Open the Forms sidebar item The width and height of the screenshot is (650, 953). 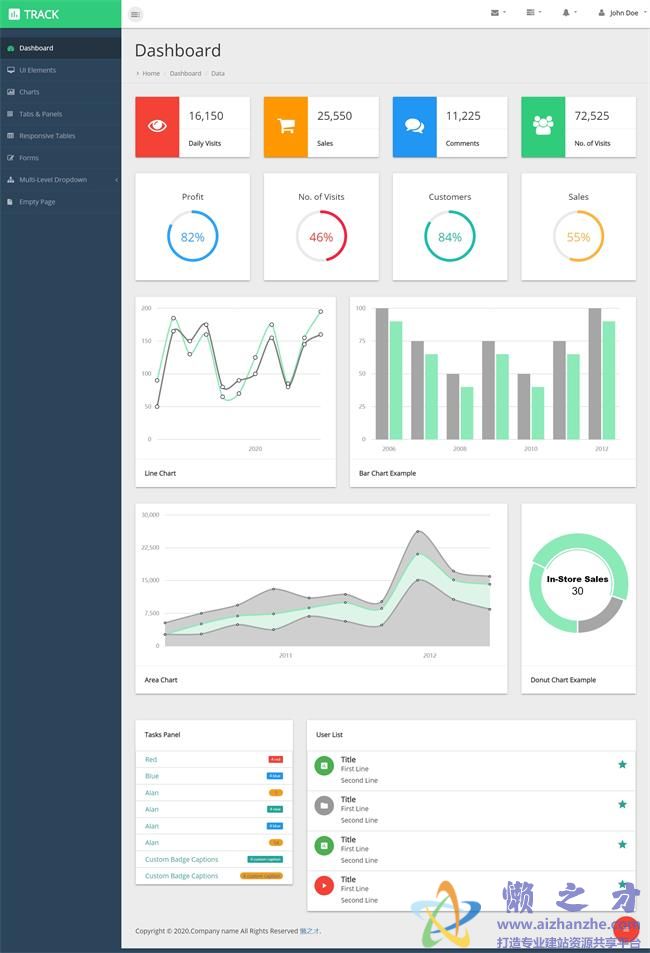[29, 158]
